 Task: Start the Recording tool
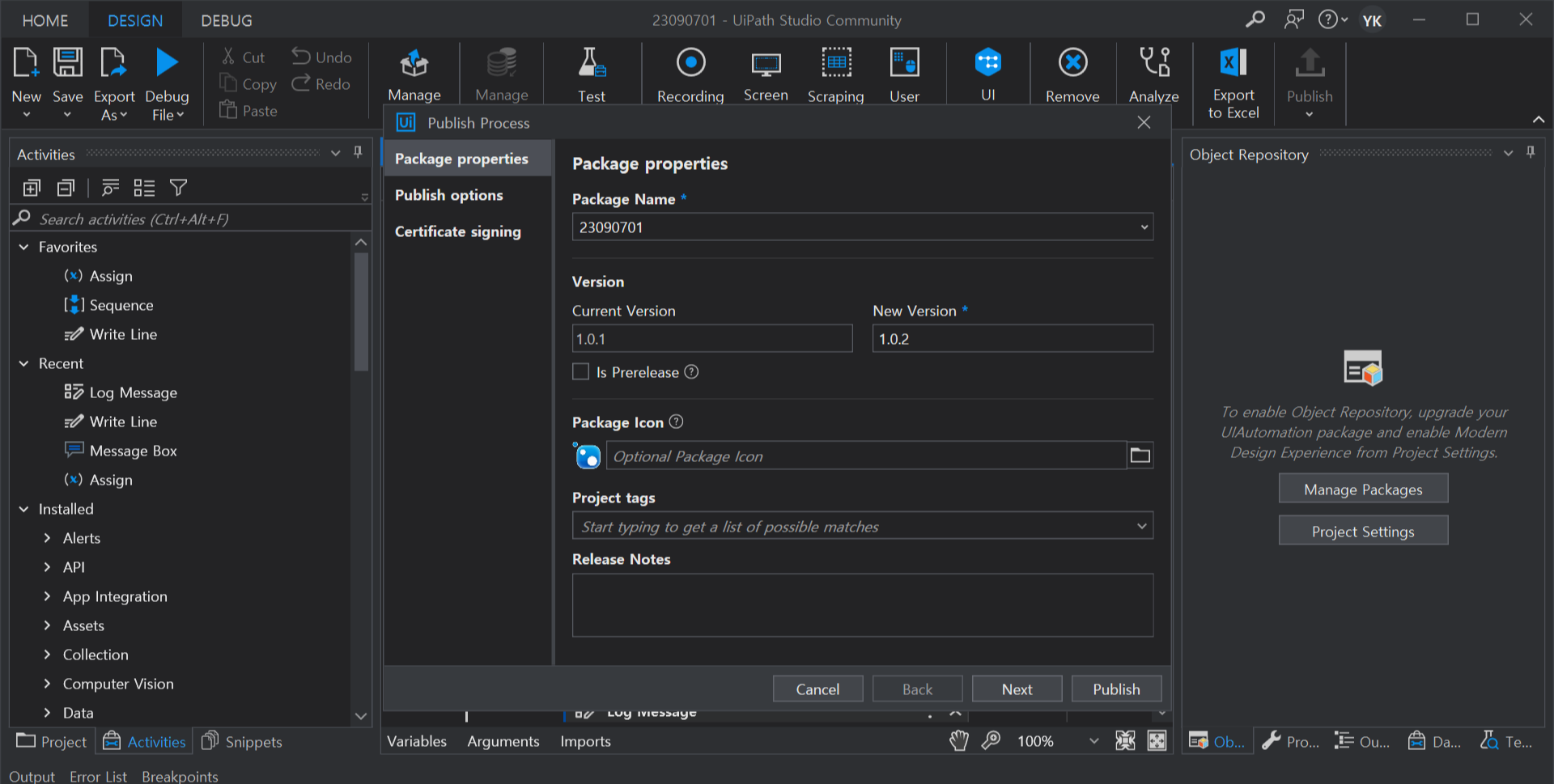click(690, 62)
